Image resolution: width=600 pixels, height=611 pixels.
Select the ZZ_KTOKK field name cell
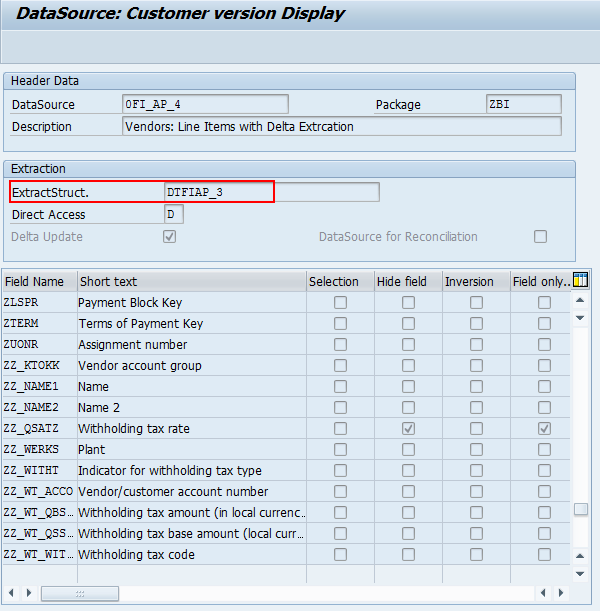[x=39, y=366]
